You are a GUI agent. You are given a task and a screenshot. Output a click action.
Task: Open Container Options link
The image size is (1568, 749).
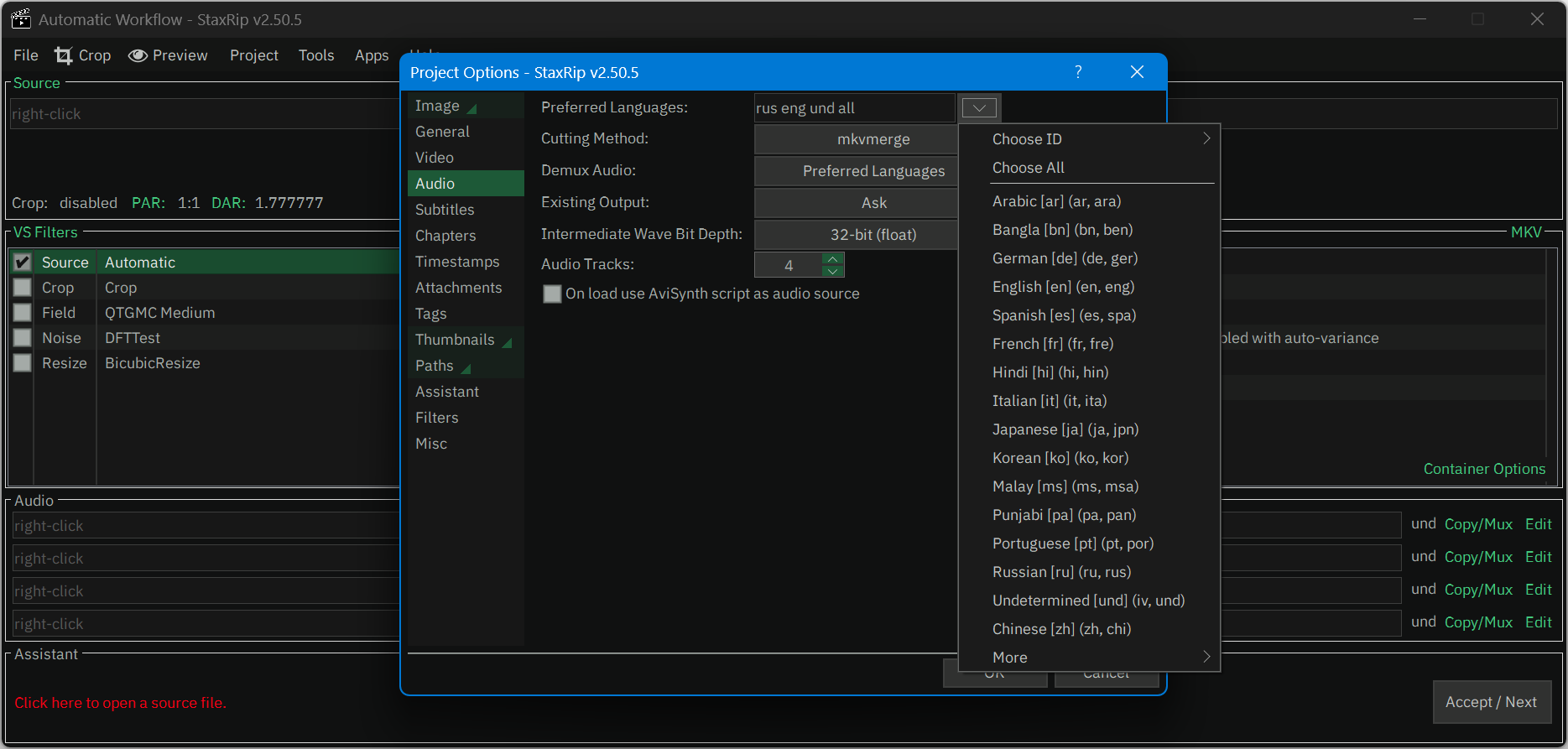click(x=1483, y=469)
